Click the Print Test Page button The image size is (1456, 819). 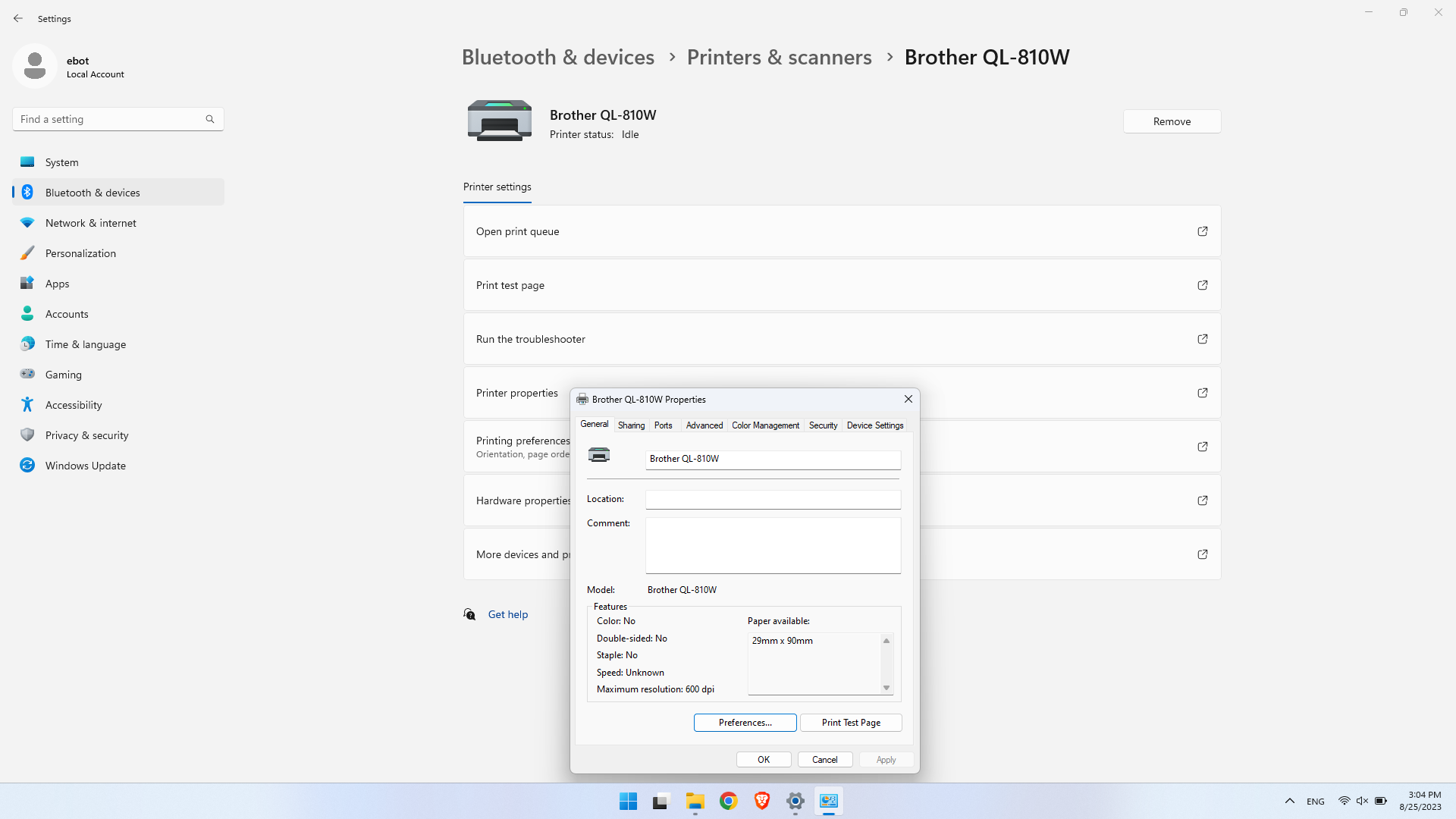tap(851, 723)
